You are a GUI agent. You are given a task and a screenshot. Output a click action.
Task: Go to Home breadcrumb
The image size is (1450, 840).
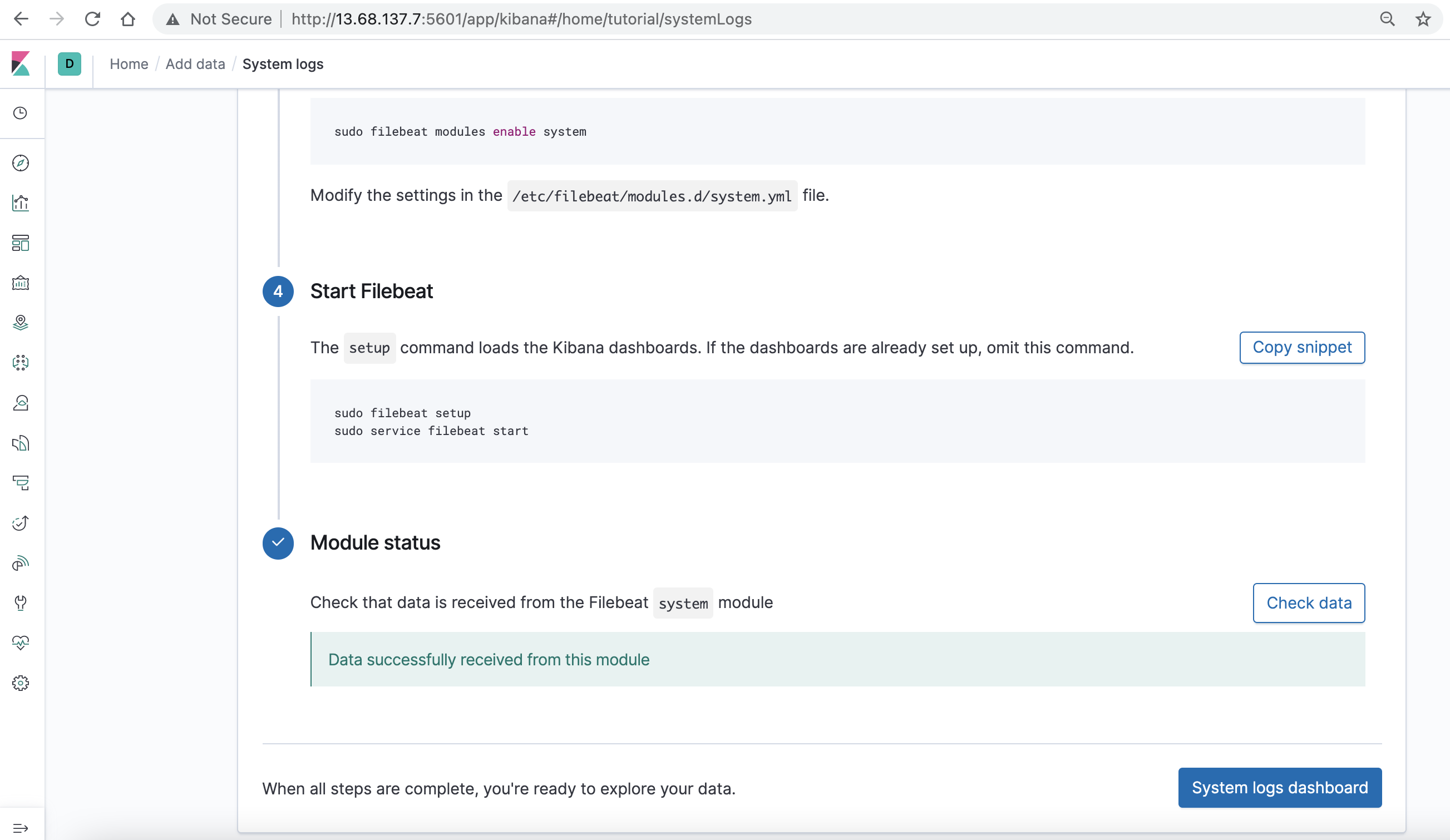(x=129, y=64)
